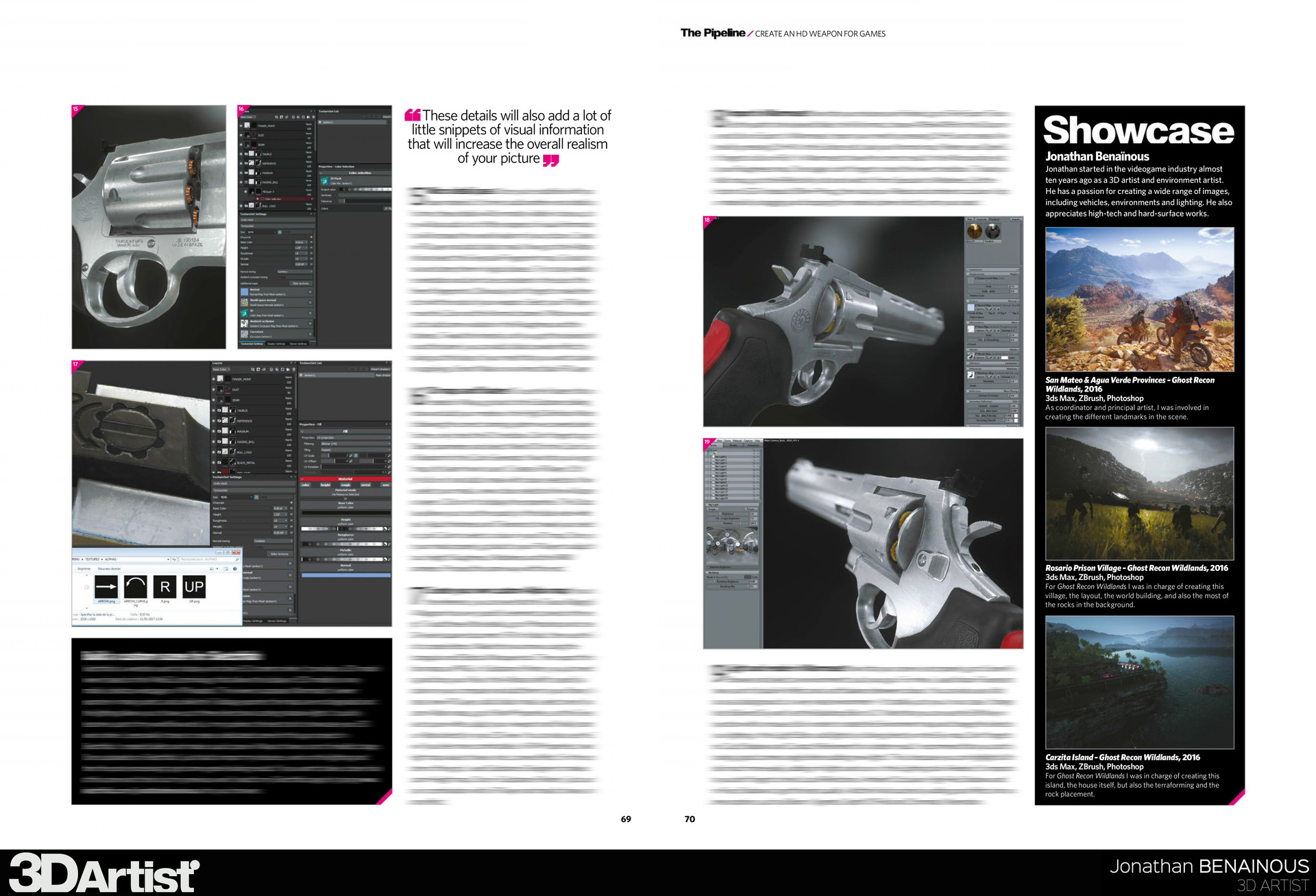Toggle BLACK_METAL folder visibility in figure 17
Image resolution: width=1316 pixels, height=896 pixels.
(x=214, y=463)
